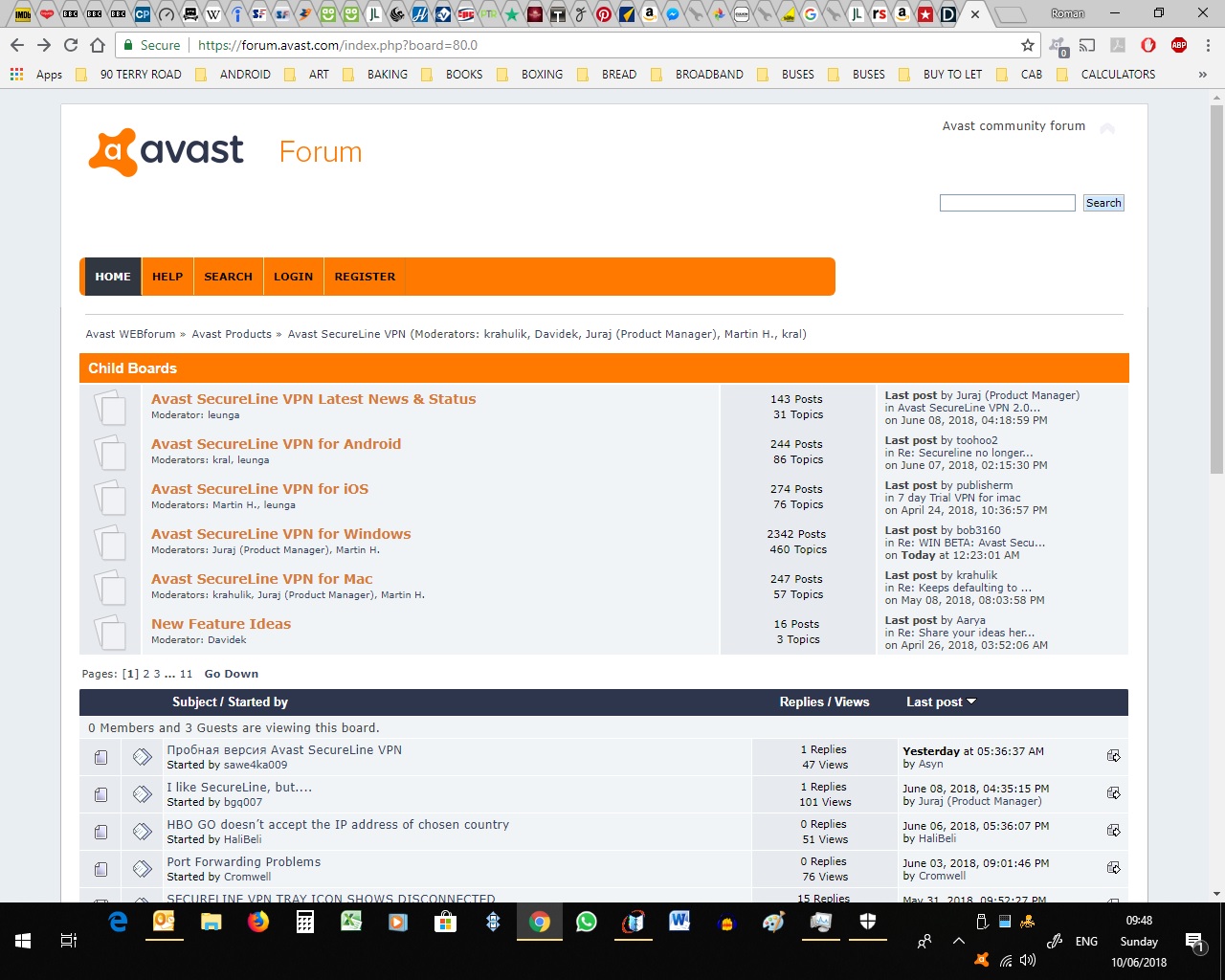Click the Search button
Screen dimensions: 1225x980
(1103, 203)
